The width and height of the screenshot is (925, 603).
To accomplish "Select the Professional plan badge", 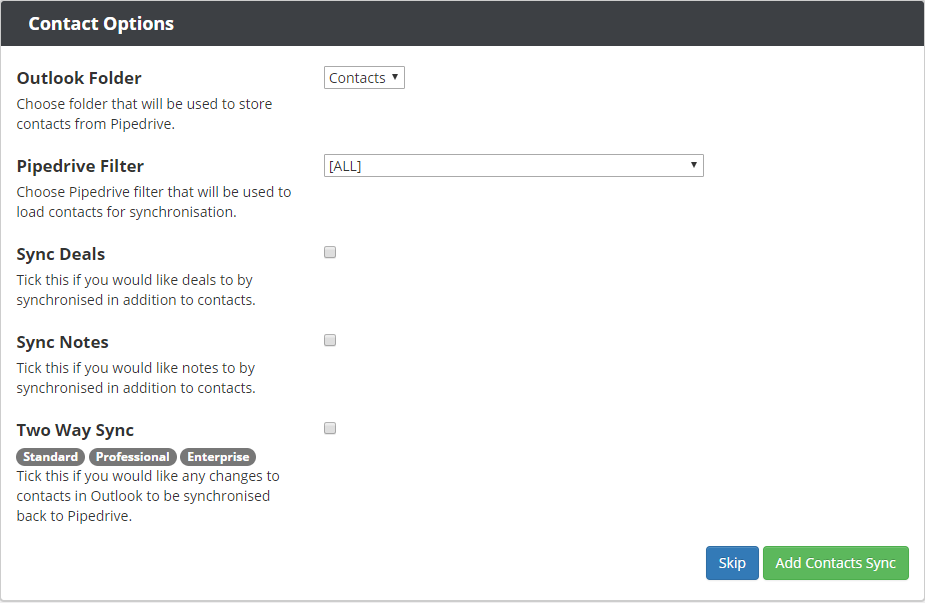I will pyautogui.click(x=133, y=457).
